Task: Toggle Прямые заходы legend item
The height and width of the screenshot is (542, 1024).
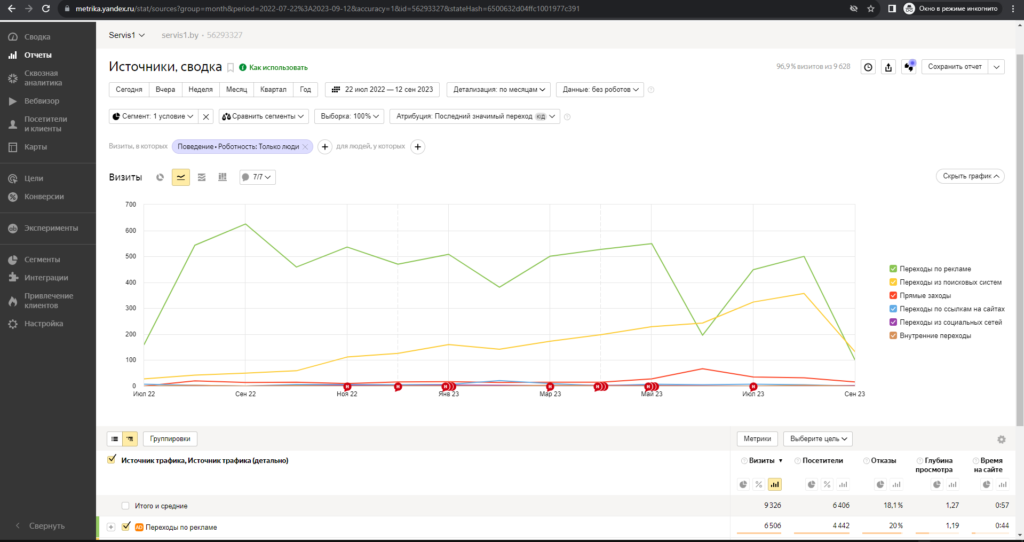Action: point(920,296)
